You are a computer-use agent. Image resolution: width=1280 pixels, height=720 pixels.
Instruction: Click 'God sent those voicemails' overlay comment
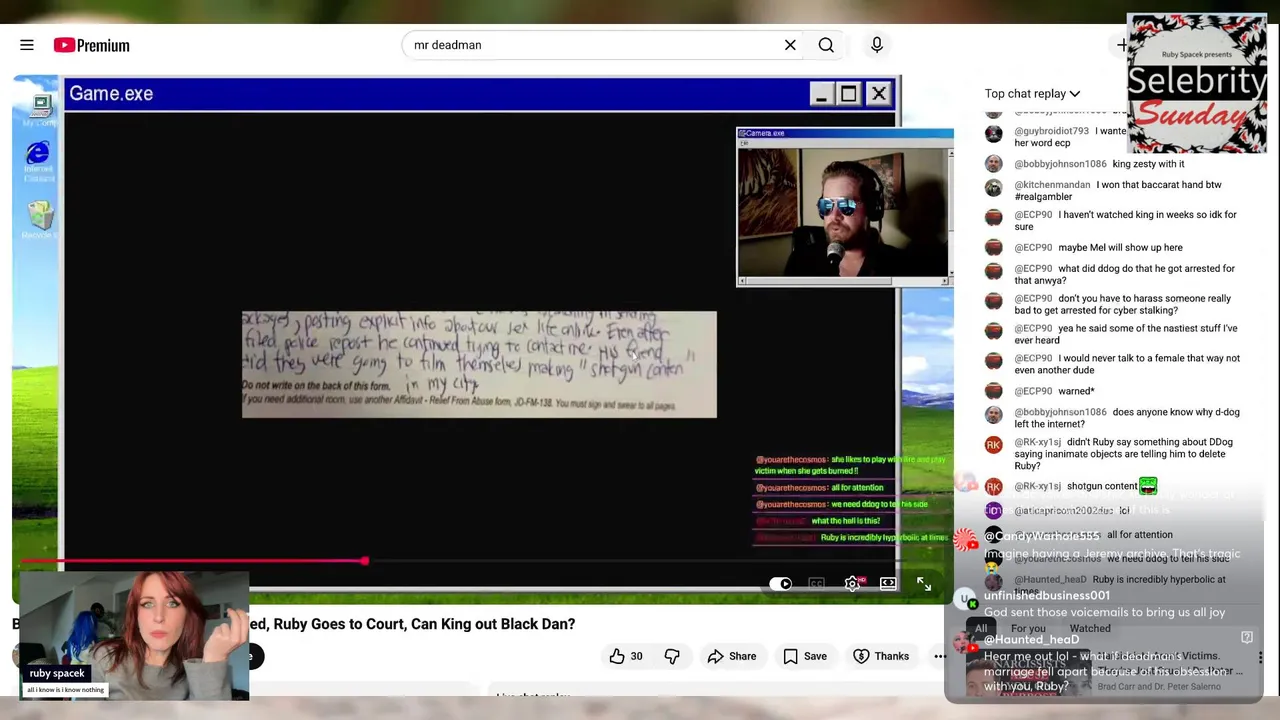point(1104,612)
